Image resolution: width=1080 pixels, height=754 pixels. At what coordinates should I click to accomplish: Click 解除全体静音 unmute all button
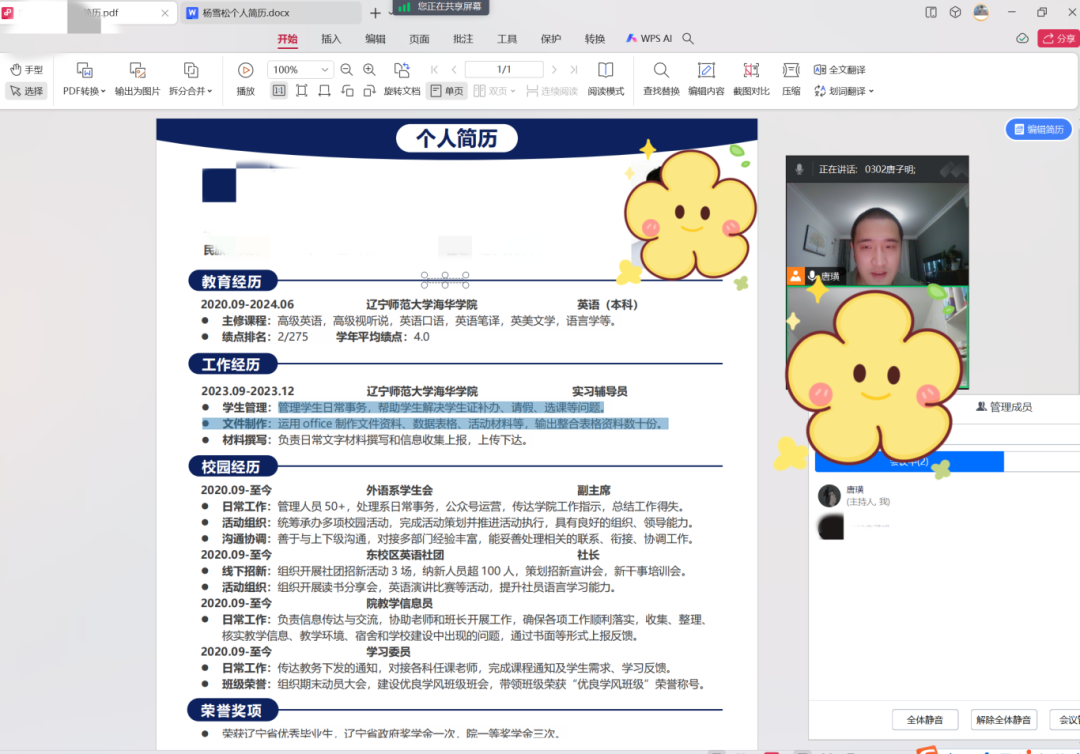(1003, 720)
